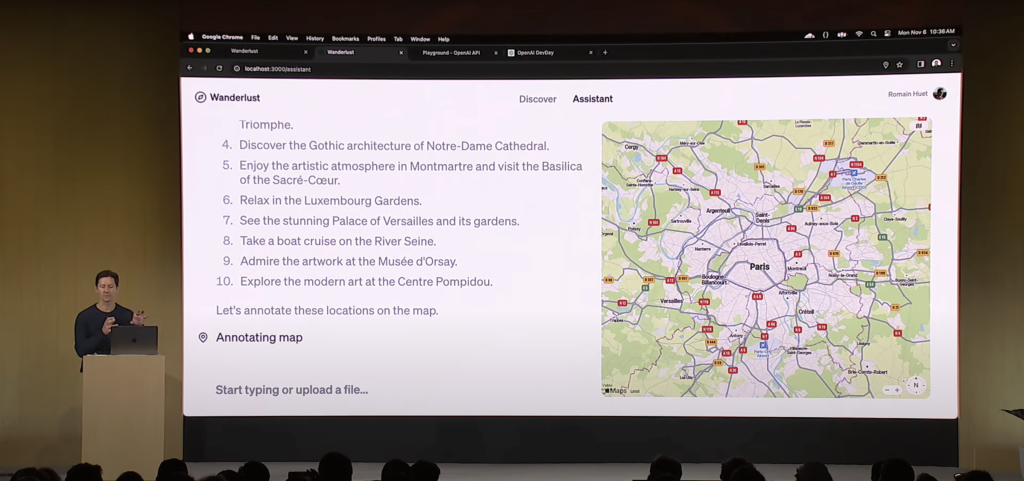This screenshot has width=1024, height=481.
Task: Click the Annotating map status text
Action: coord(259,338)
